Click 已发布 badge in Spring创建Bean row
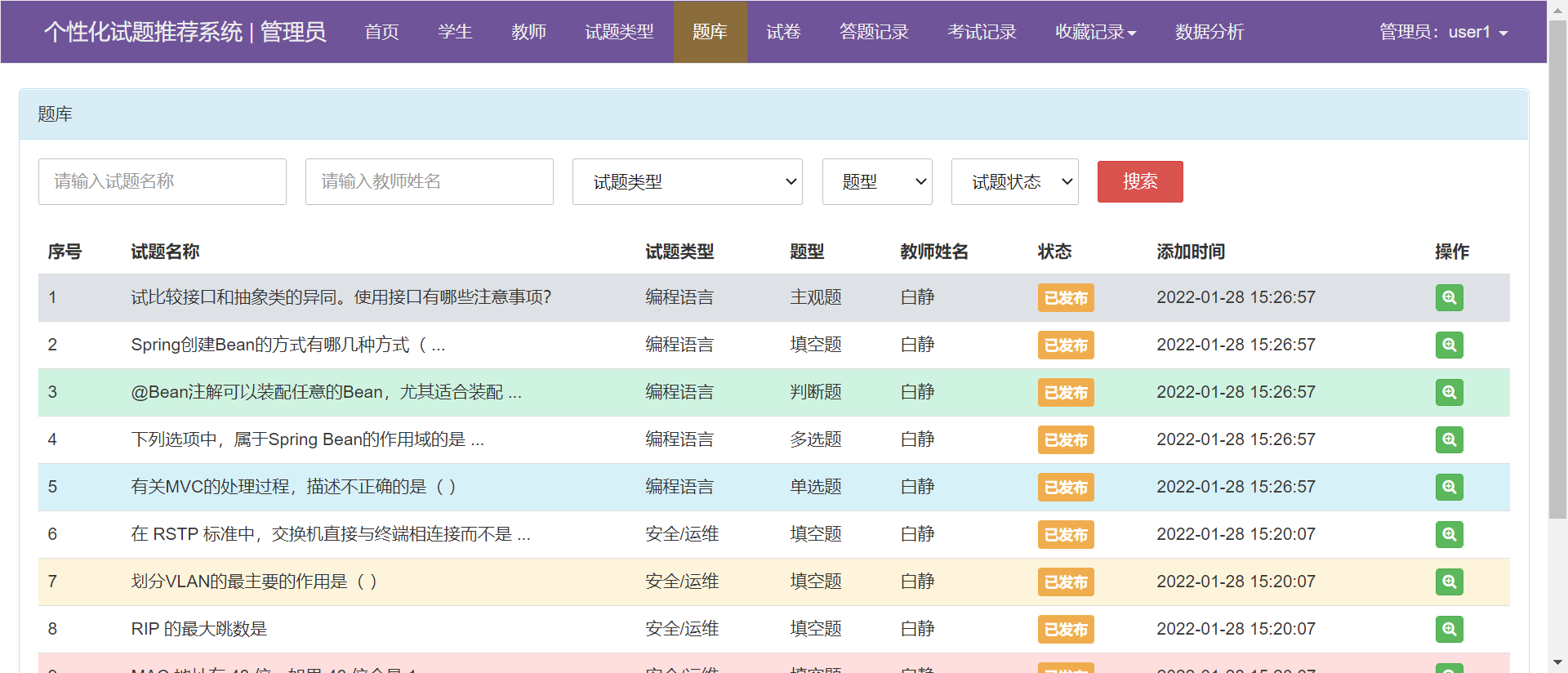 click(1066, 345)
